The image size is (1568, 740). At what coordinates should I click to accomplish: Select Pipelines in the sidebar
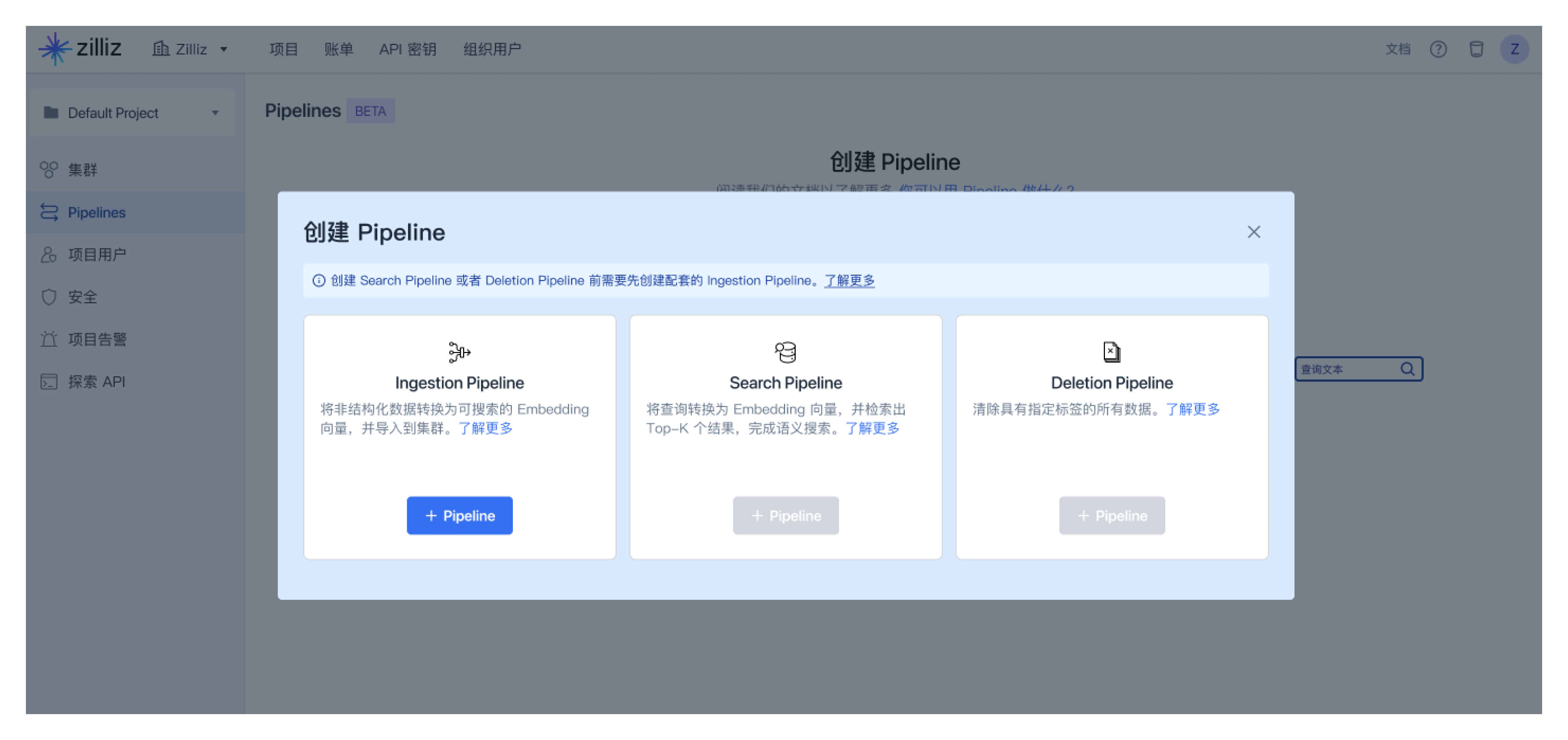tap(135, 212)
